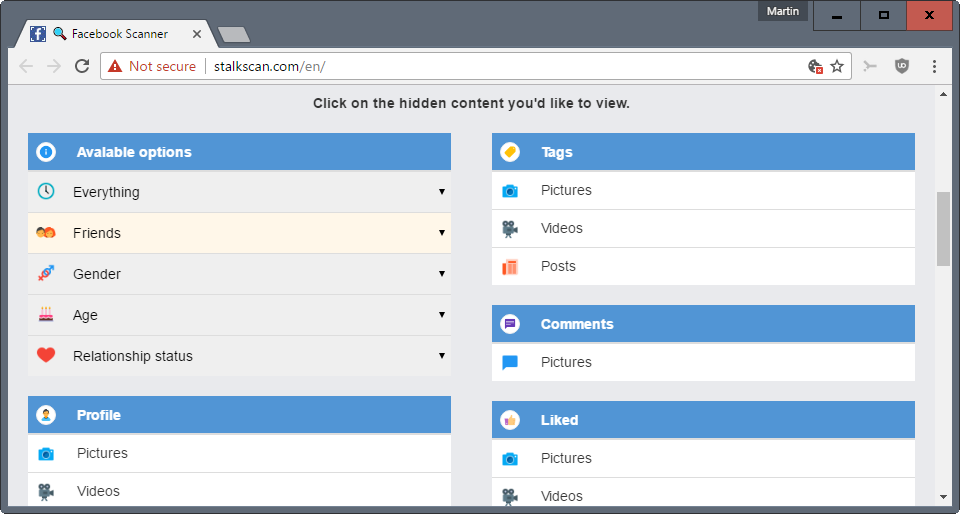The width and height of the screenshot is (960, 514).
Task: View Posts under Tags
Action: pyautogui.click(x=703, y=266)
